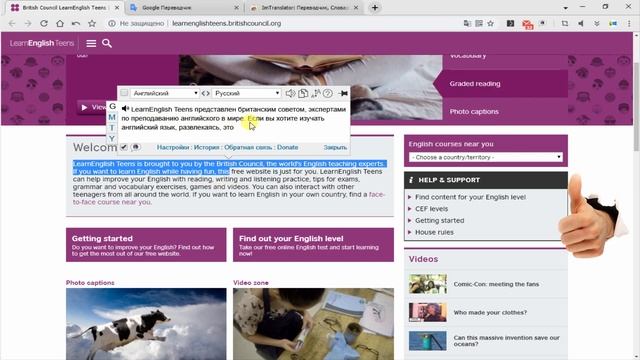The image size is (640, 360).
Task: Click round icon beside bottom checkbox
Action: [136, 147]
